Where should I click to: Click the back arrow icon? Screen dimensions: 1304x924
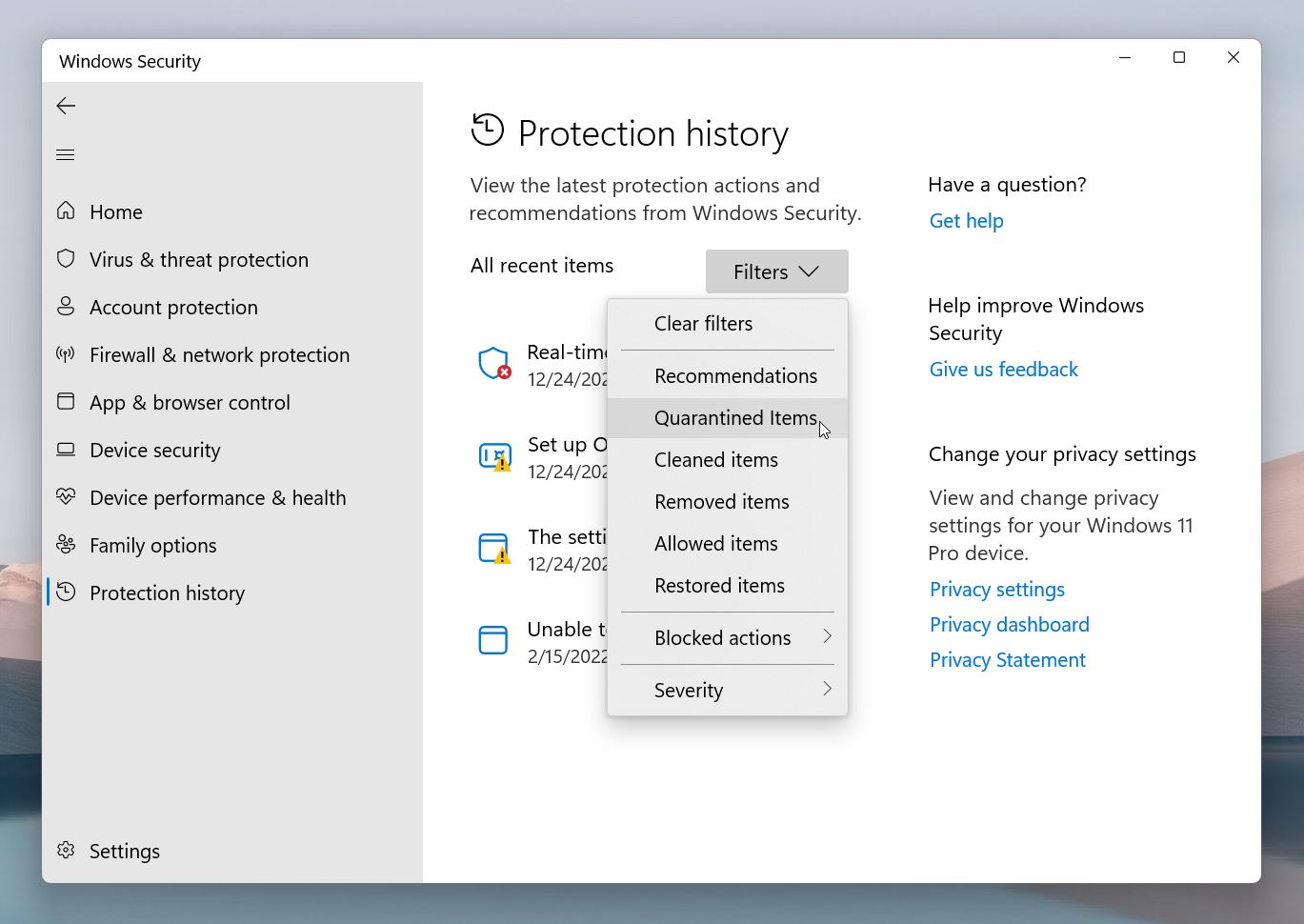66,106
